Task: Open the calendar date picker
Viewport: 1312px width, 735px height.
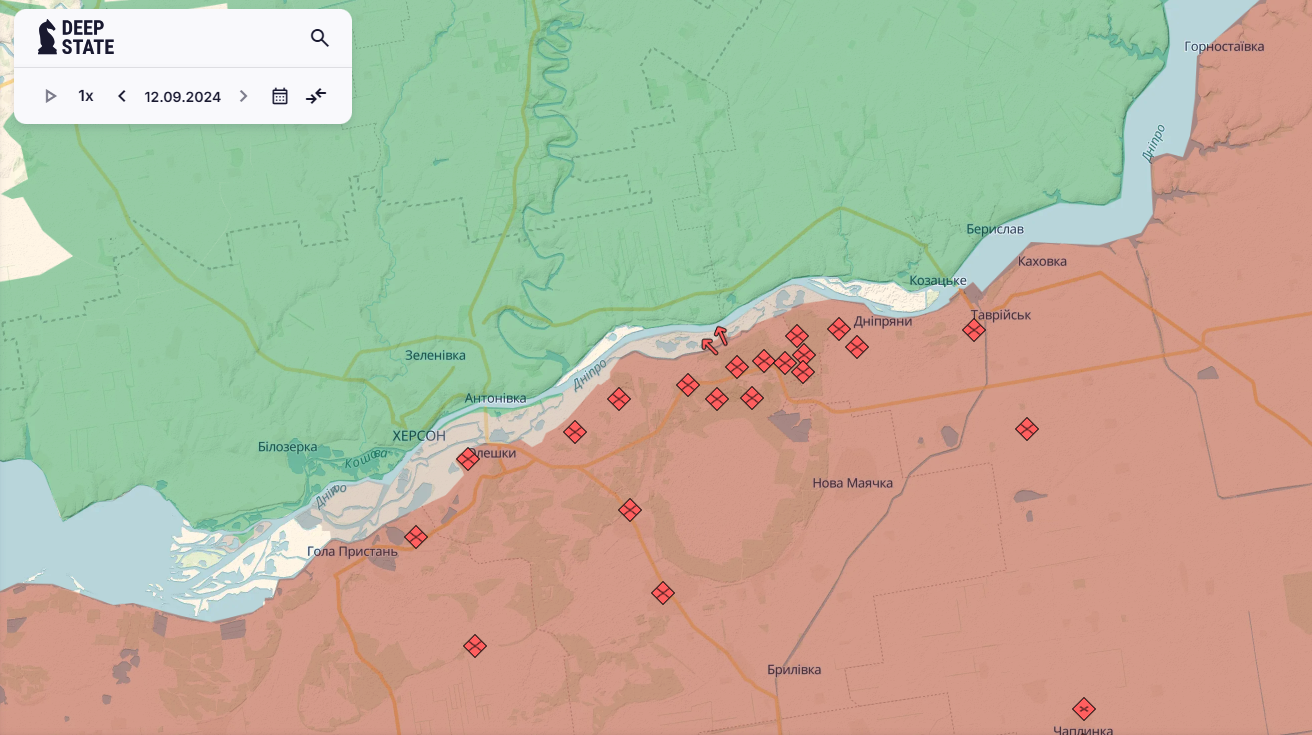Action: (280, 96)
